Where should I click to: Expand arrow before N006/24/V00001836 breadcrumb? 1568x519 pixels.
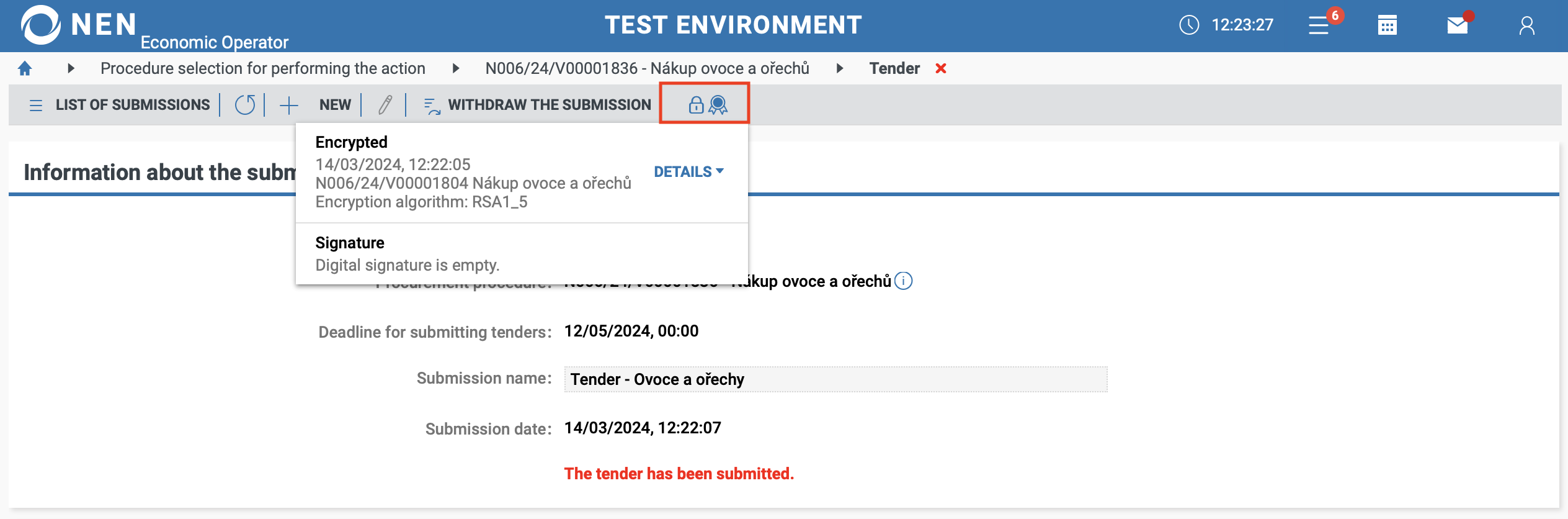coord(456,68)
